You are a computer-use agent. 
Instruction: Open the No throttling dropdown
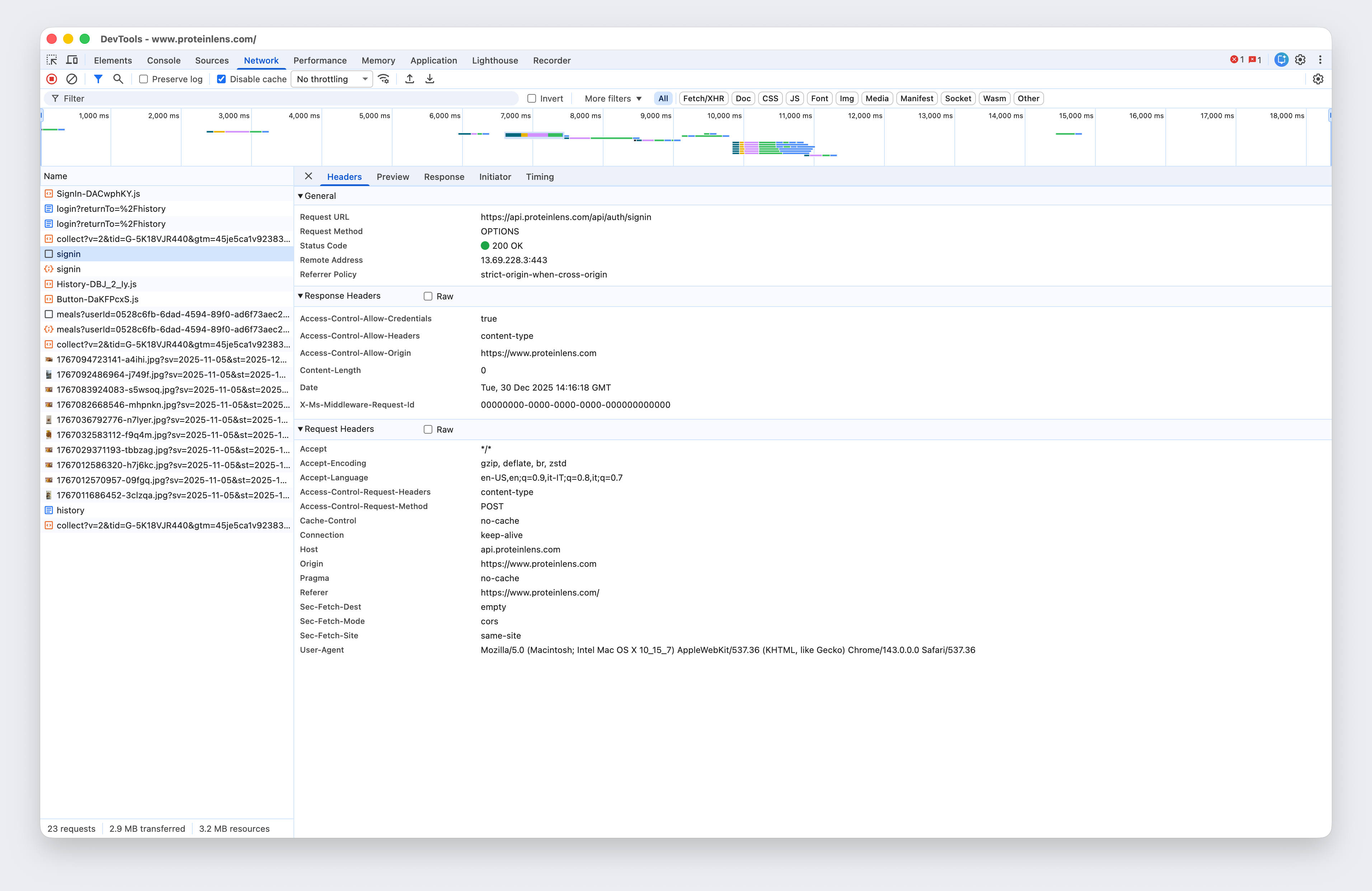pos(331,79)
